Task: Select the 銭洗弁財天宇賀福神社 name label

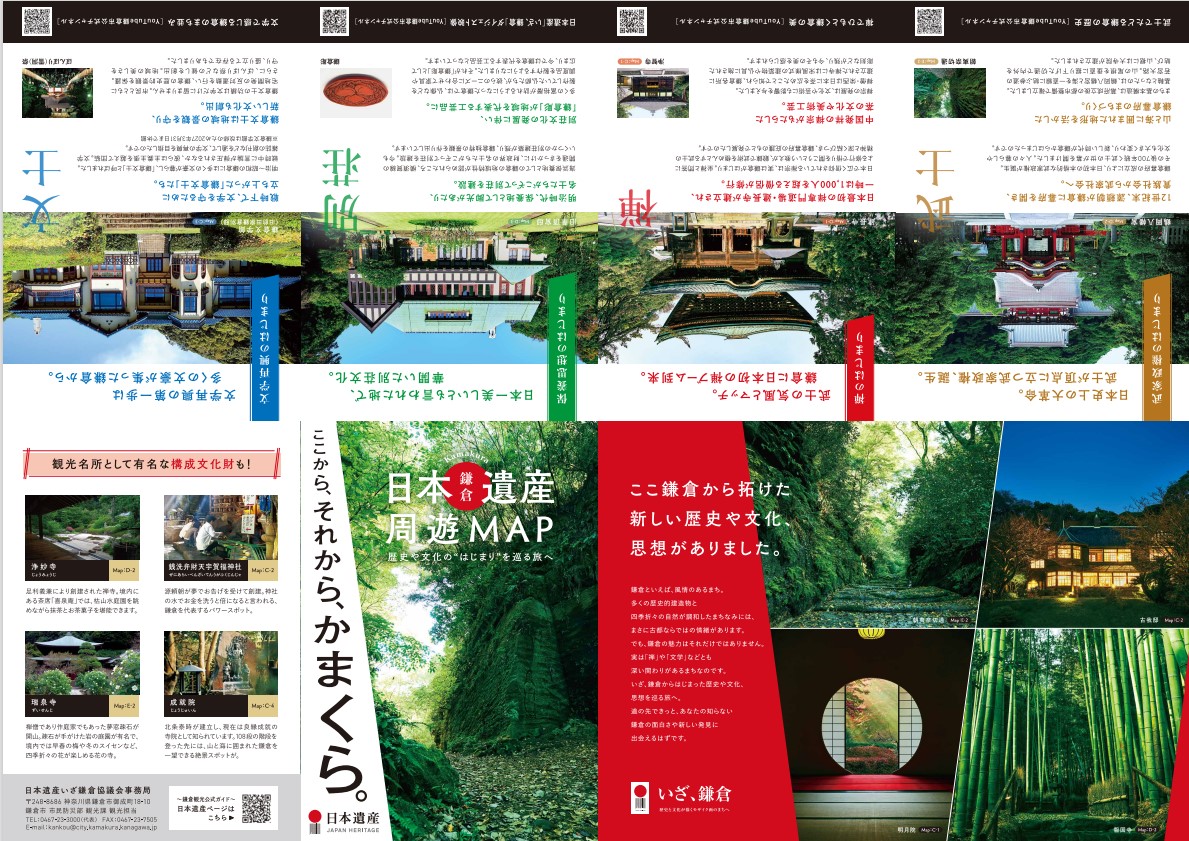Action: 206,570
